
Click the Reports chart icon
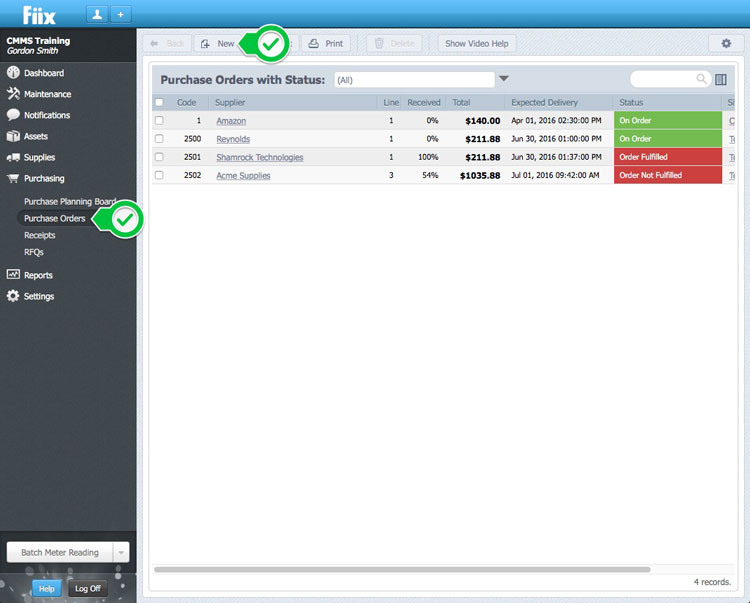click(x=13, y=274)
